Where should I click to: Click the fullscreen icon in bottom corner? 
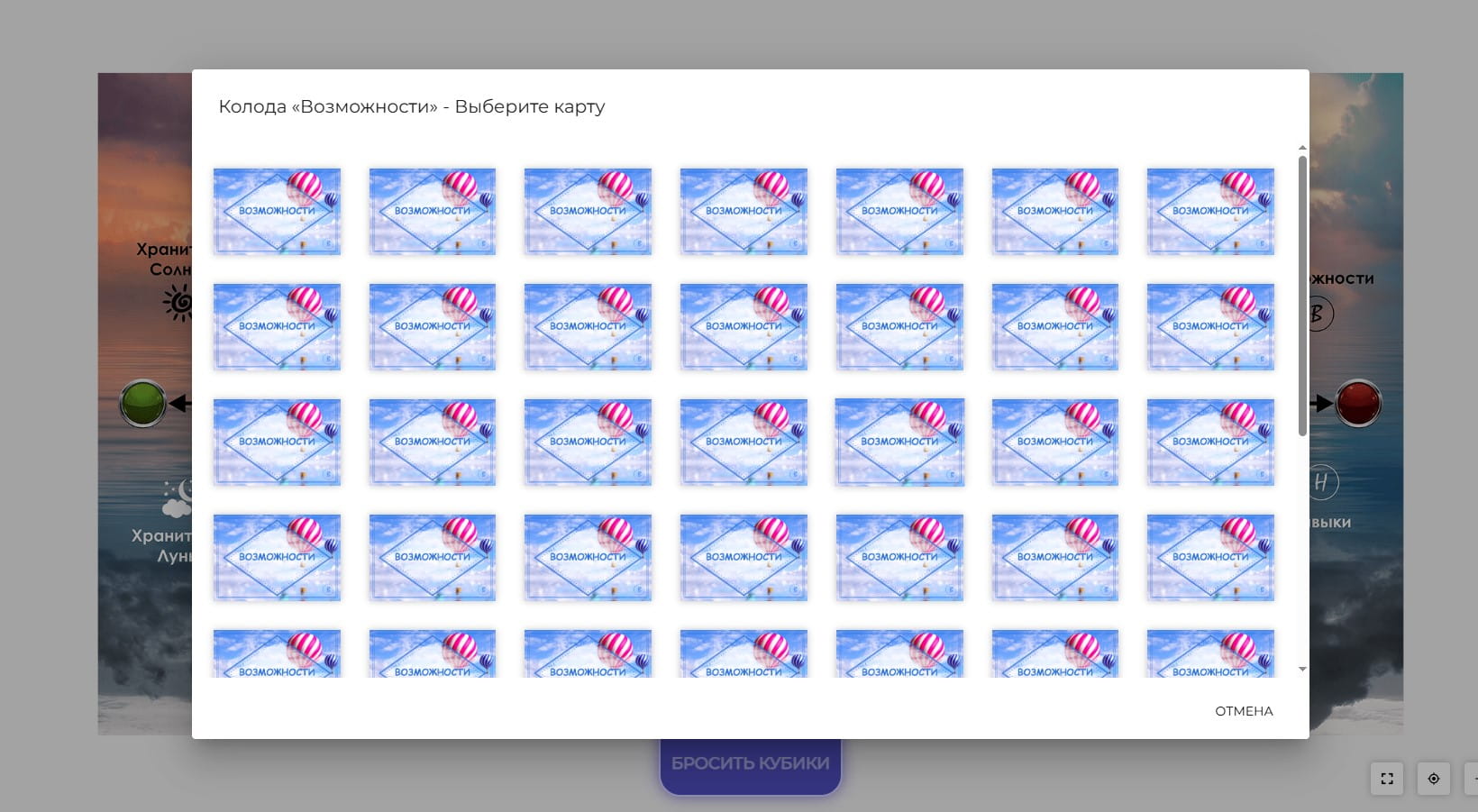[1386, 779]
